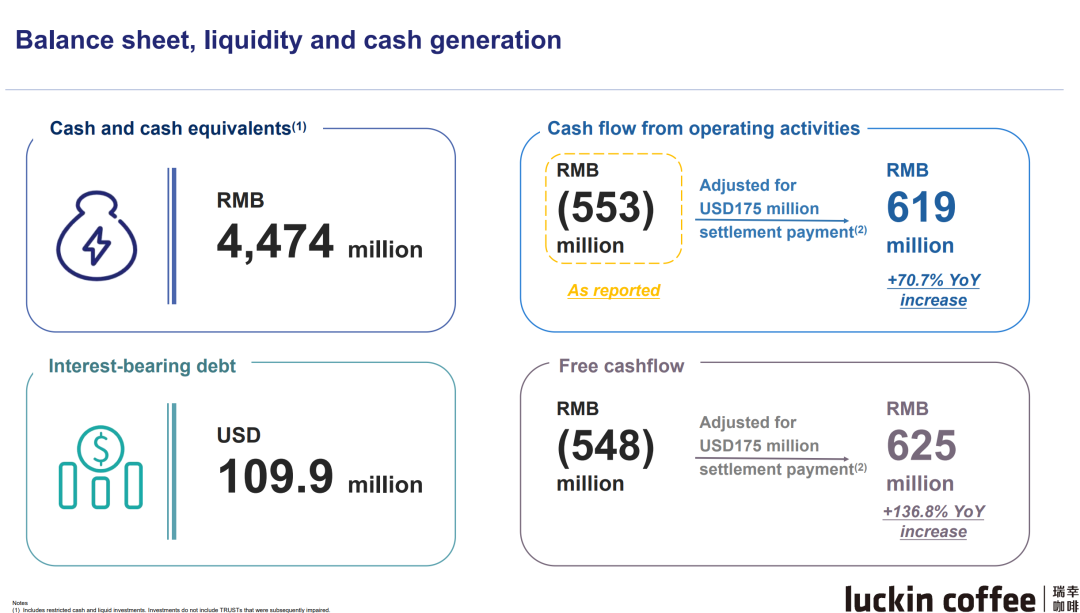Click the (553) figure in the dashed yellow box

pyautogui.click(x=605, y=208)
